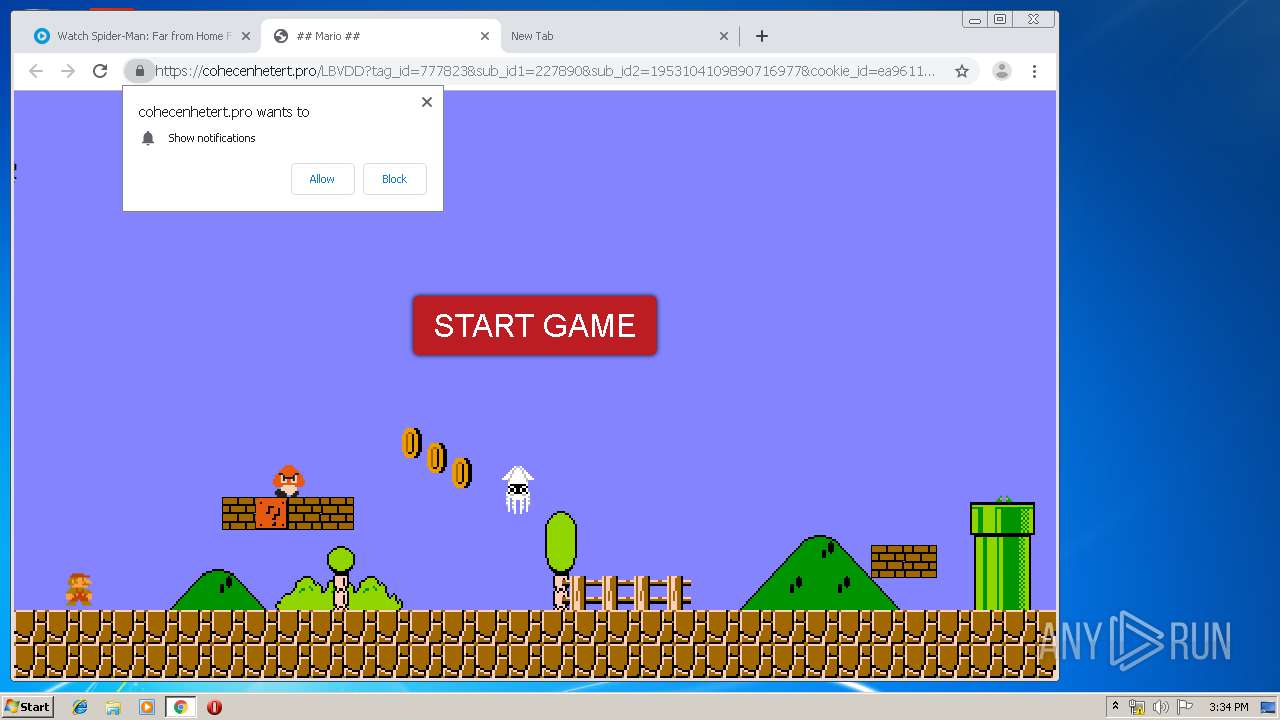Open the Chrome three-dot menu
Screen dimensions: 1280x720
(x=1034, y=71)
